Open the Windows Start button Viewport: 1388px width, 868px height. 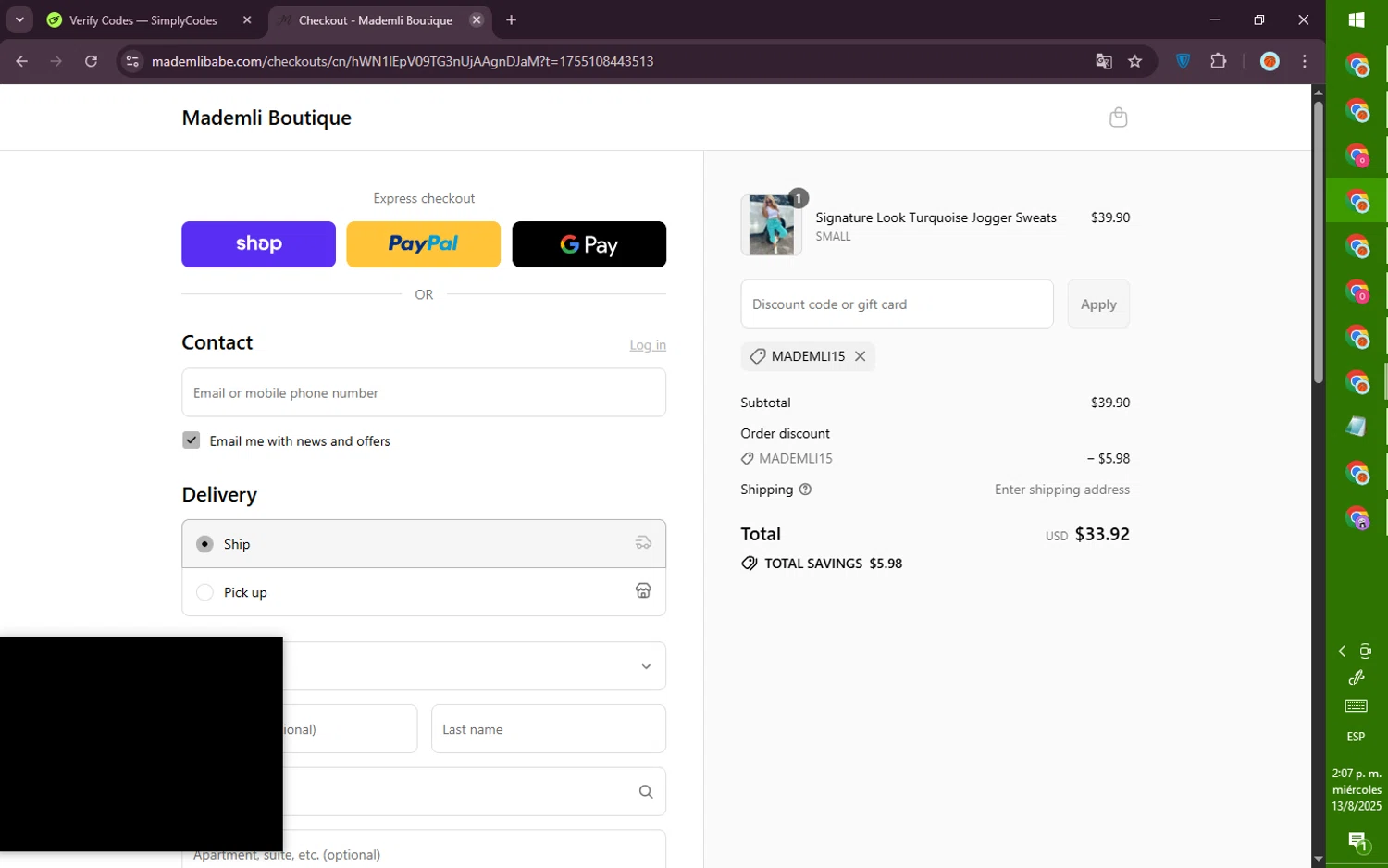(x=1357, y=20)
